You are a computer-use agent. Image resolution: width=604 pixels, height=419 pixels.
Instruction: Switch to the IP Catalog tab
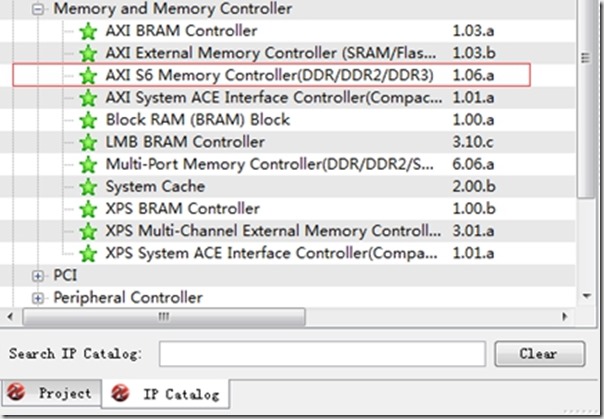coord(166,394)
